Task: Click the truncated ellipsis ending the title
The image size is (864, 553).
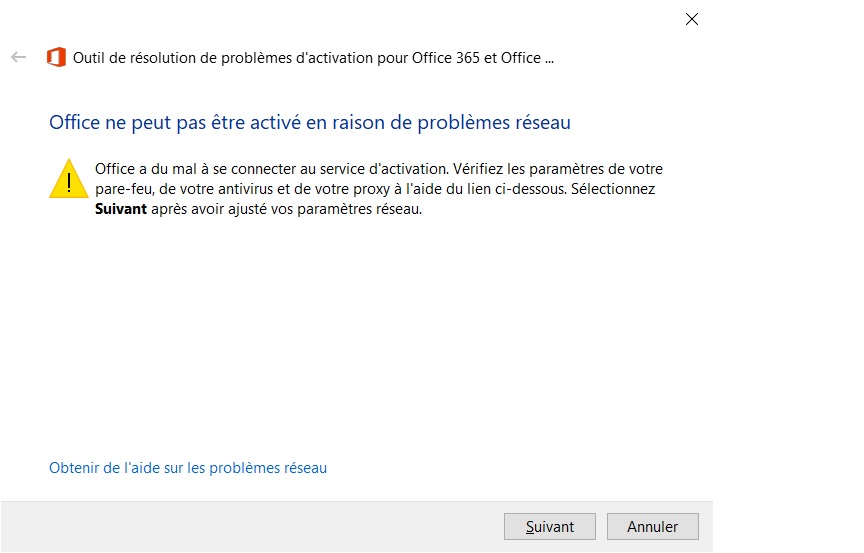Action: (549, 59)
